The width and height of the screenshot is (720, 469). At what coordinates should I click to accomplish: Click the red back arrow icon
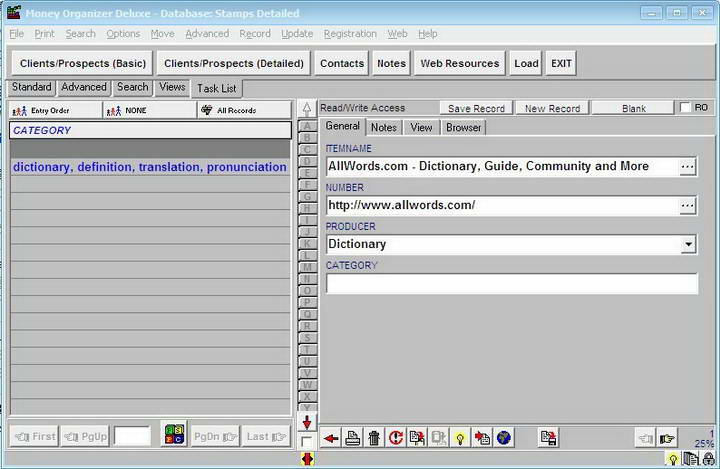(331, 438)
